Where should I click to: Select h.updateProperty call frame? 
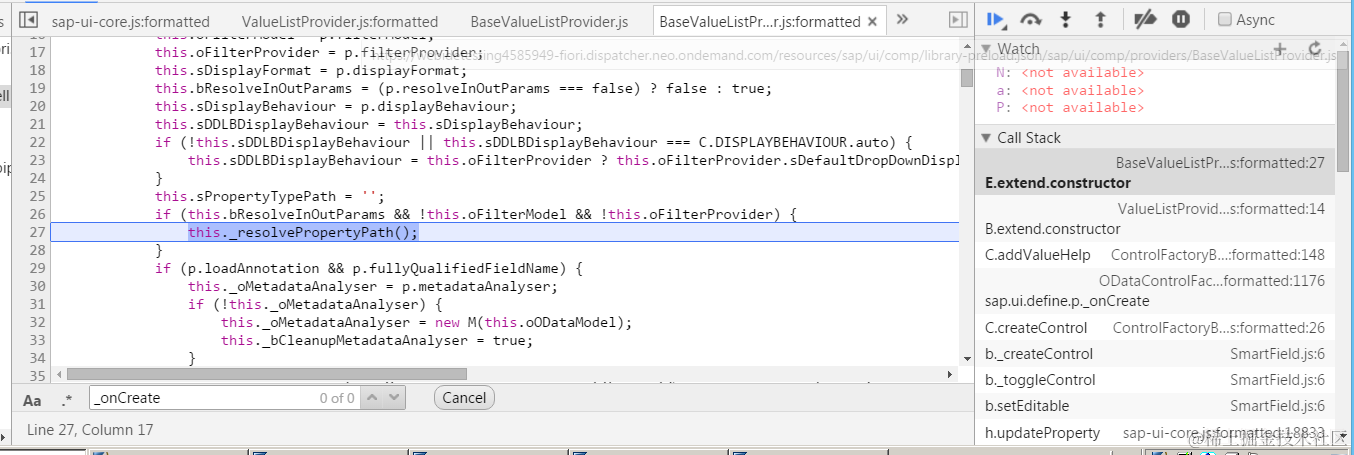coord(1155,433)
